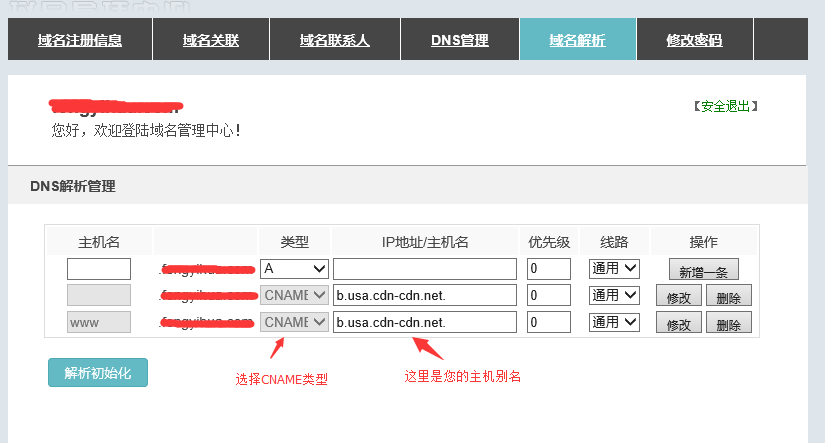Click the empty hostname field in new record row

point(99,269)
